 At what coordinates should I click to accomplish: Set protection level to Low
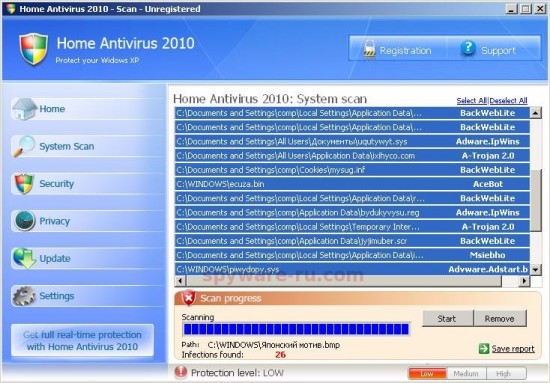427,374
